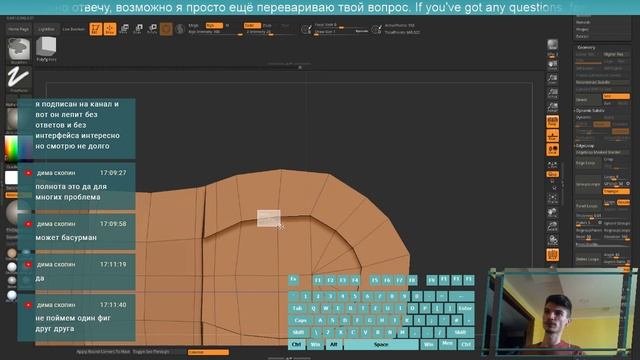640x360 pixels.
Task: Select the white secondary color swatch
Action: 11,178
